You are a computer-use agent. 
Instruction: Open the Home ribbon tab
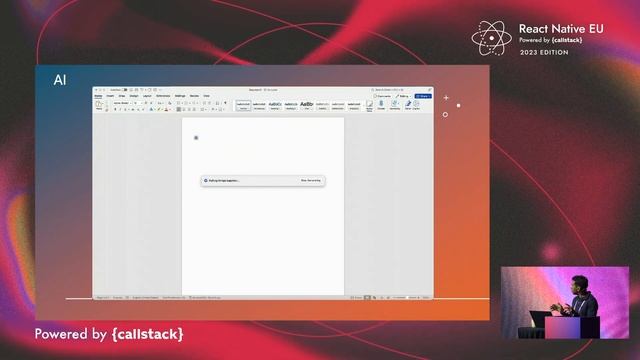98,96
